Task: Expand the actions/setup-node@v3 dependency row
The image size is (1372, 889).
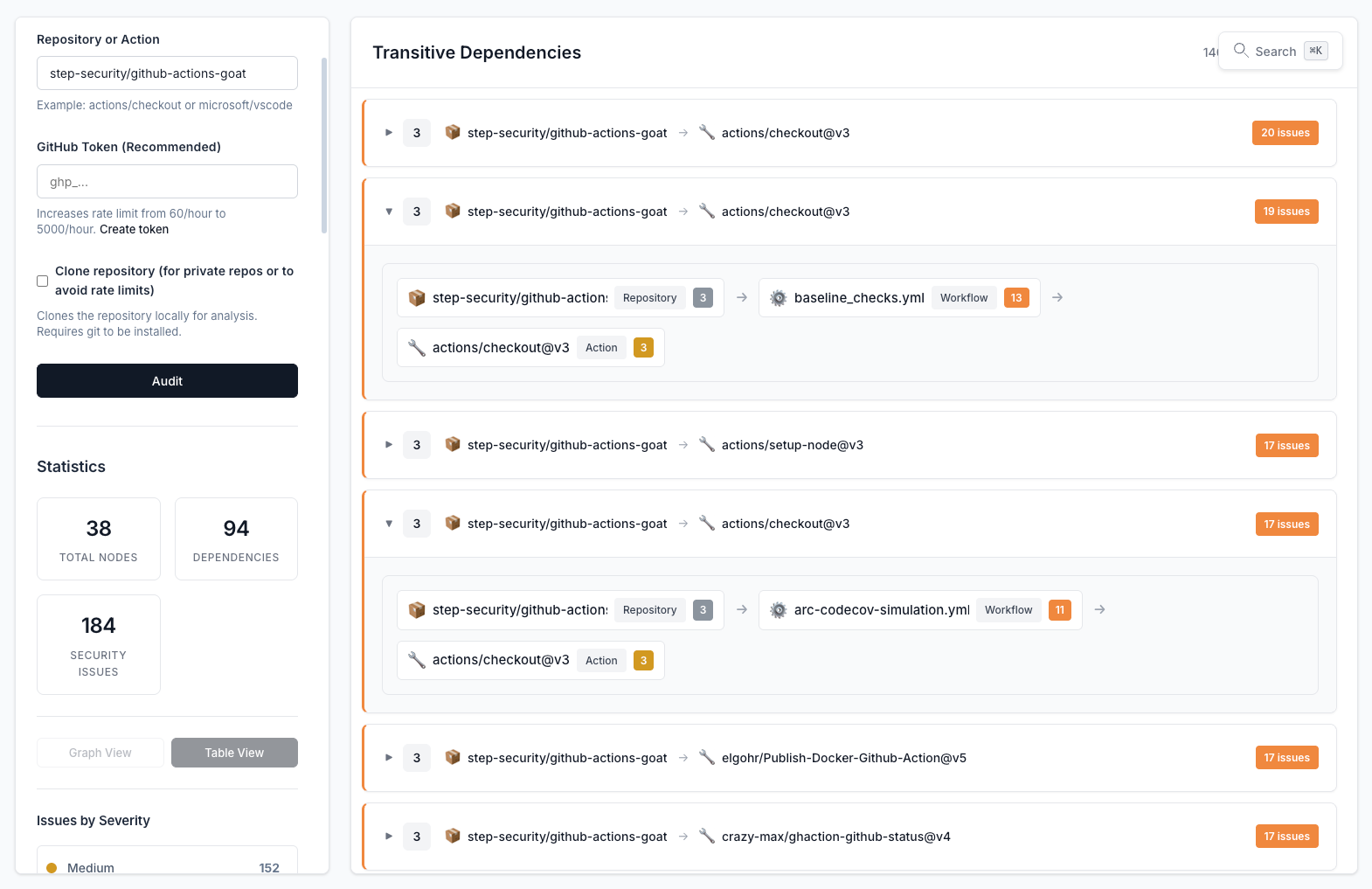Action: pos(389,445)
